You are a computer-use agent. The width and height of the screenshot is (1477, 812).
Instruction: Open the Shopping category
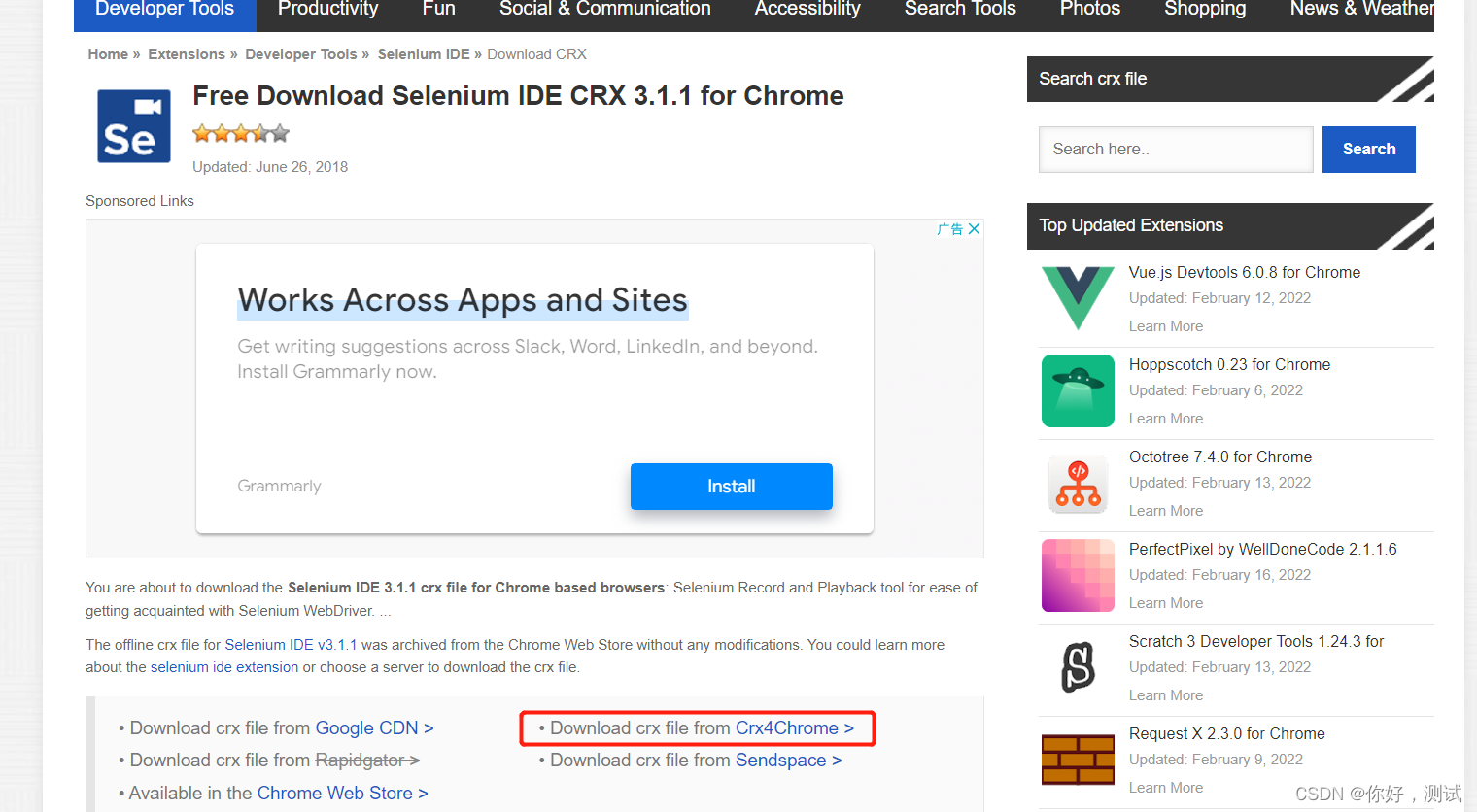pos(1205,10)
